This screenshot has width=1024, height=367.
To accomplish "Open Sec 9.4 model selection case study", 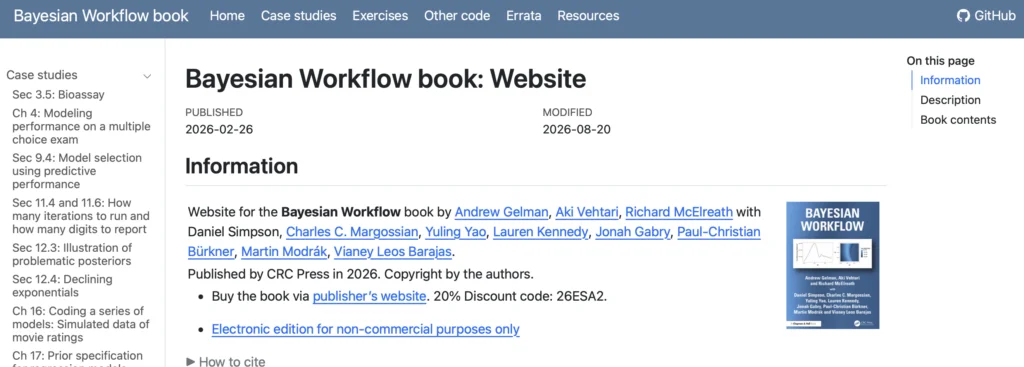I will (77, 171).
